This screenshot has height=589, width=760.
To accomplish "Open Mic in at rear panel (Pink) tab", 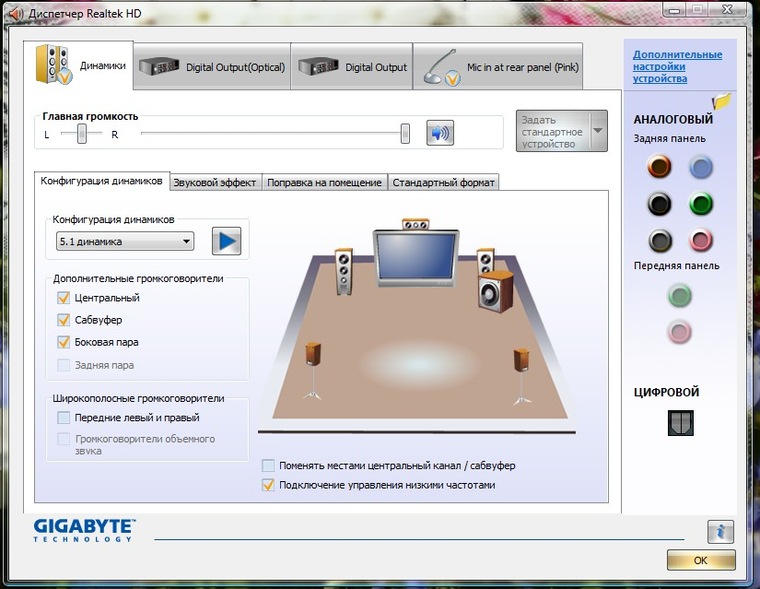I will [498, 66].
